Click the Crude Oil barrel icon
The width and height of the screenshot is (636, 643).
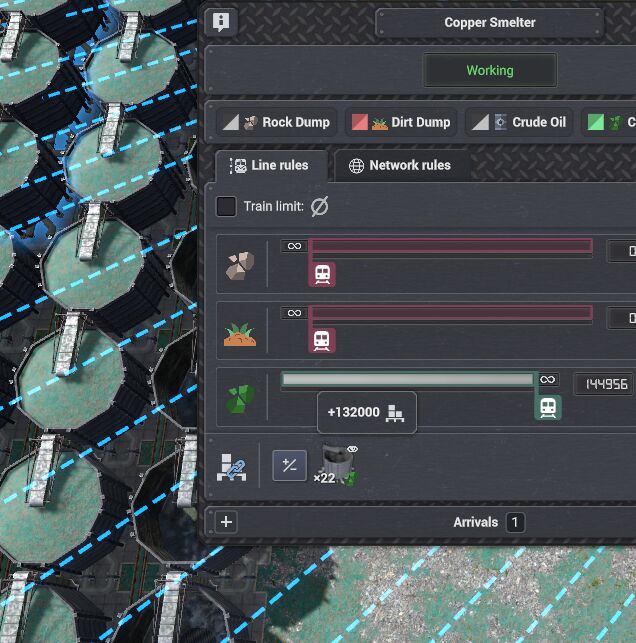[x=500, y=122]
